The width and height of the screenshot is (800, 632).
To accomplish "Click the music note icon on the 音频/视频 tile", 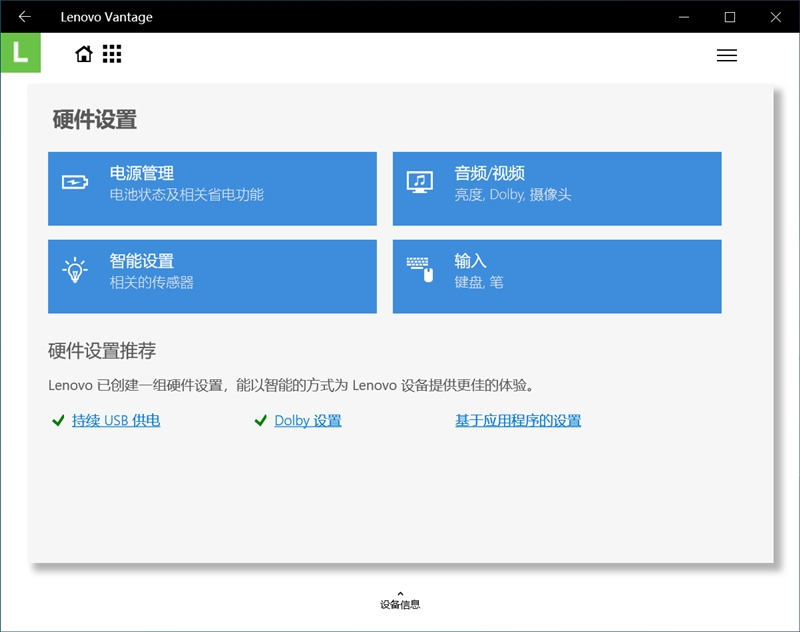I will pos(420,181).
